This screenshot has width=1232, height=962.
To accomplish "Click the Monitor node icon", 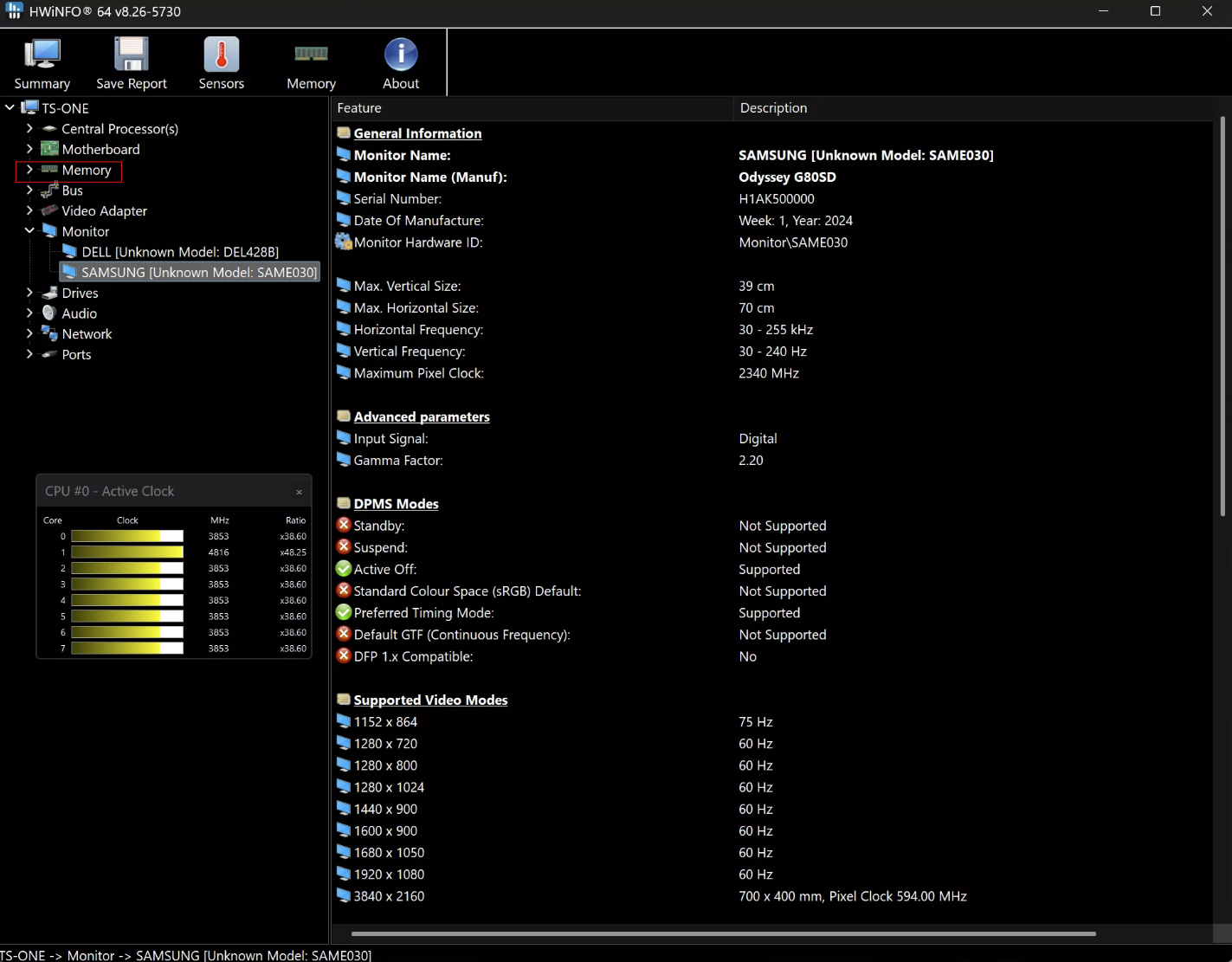I will tap(49, 231).
